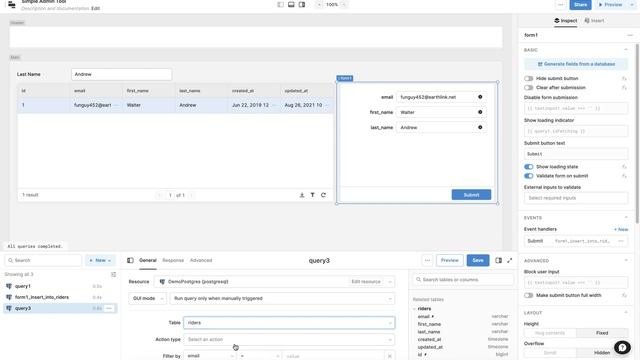Image resolution: width=640 pixels, height=360 pixels.
Task: Remove the email filter row
Action: tap(389, 356)
